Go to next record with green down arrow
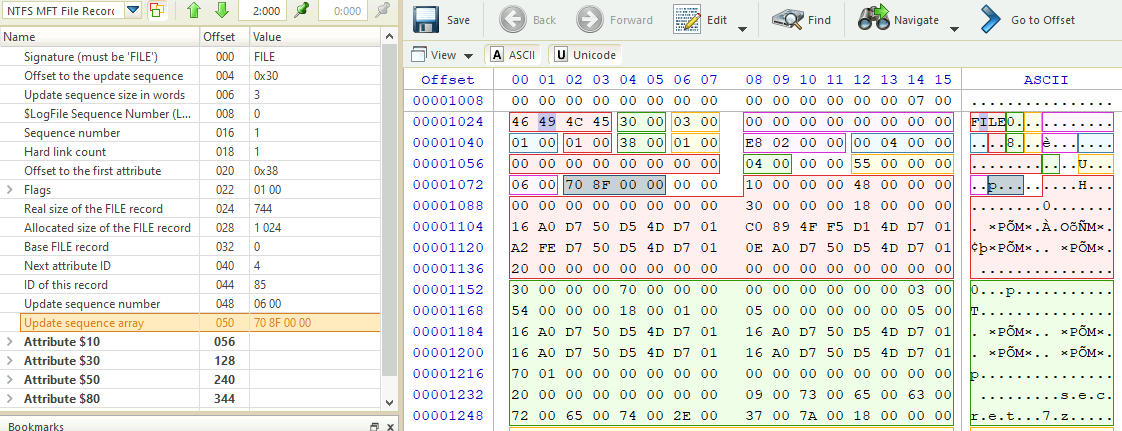Image resolution: width=1122 pixels, height=431 pixels. [221, 10]
